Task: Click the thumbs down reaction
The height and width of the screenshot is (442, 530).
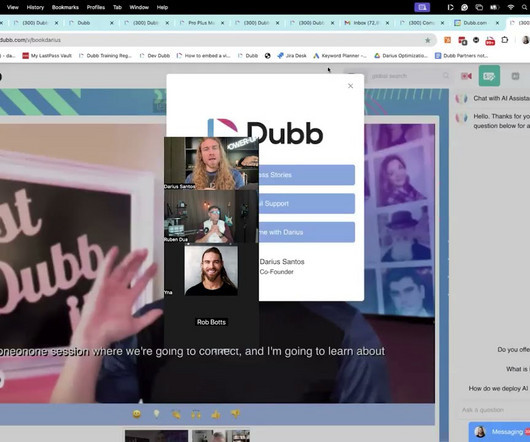Action: pos(235,414)
